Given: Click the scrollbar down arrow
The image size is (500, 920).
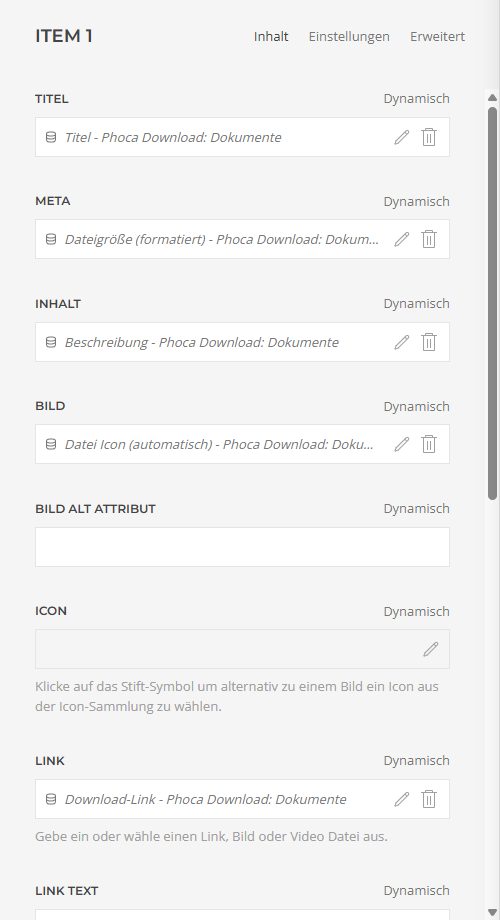Looking at the screenshot, I should [492, 912].
